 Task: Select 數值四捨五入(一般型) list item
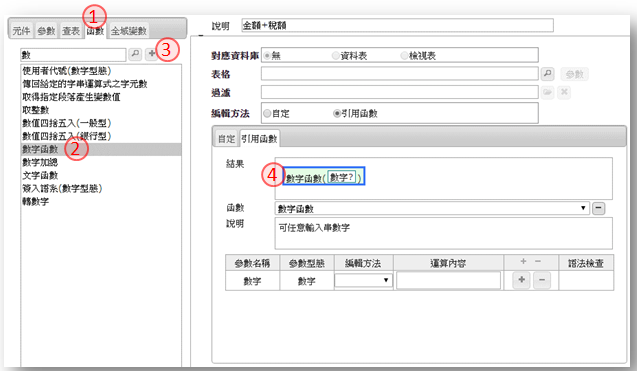[101, 123]
